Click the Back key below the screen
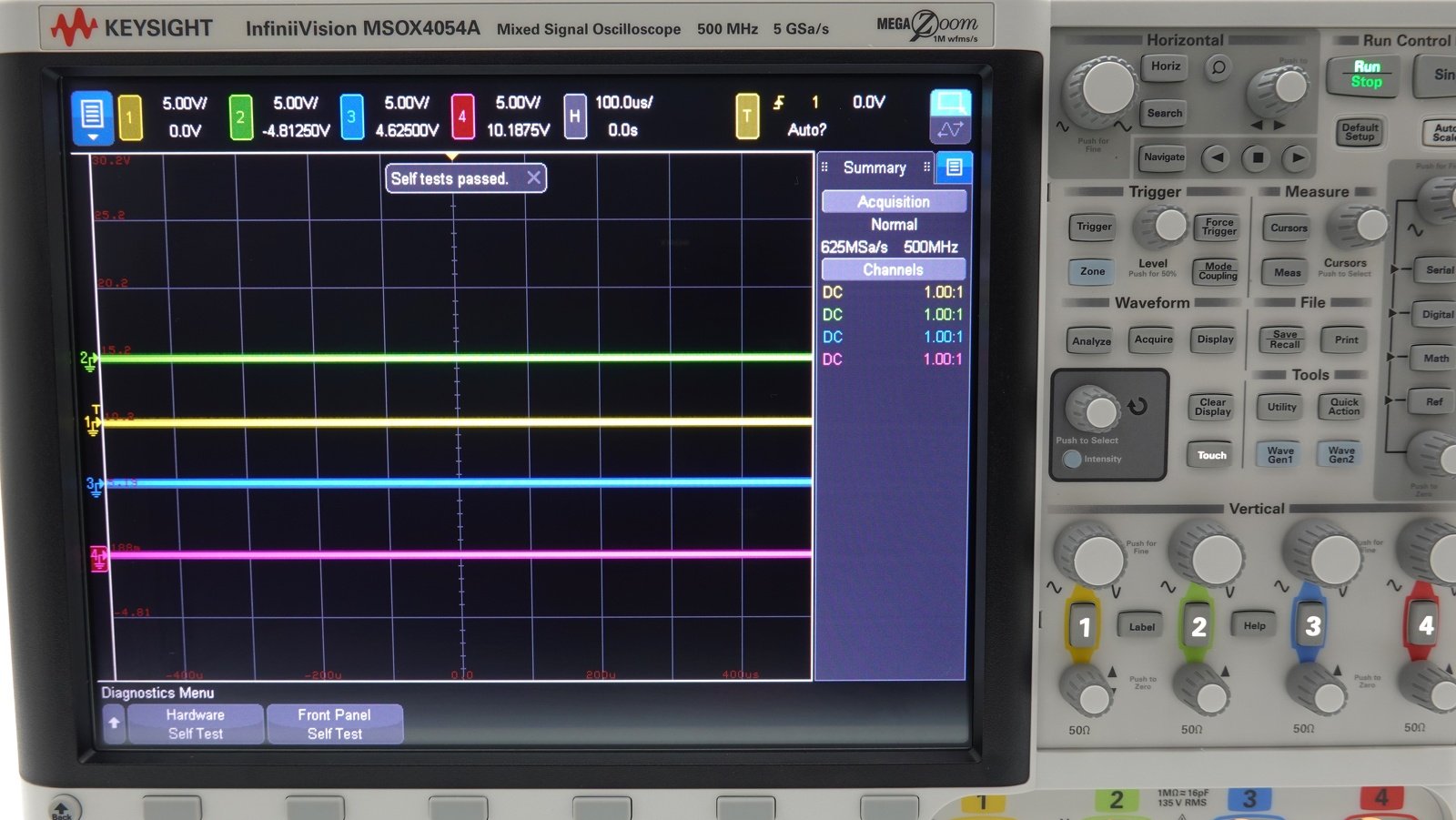The height and width of the screenshot is (820, 1456). (62, 809)
